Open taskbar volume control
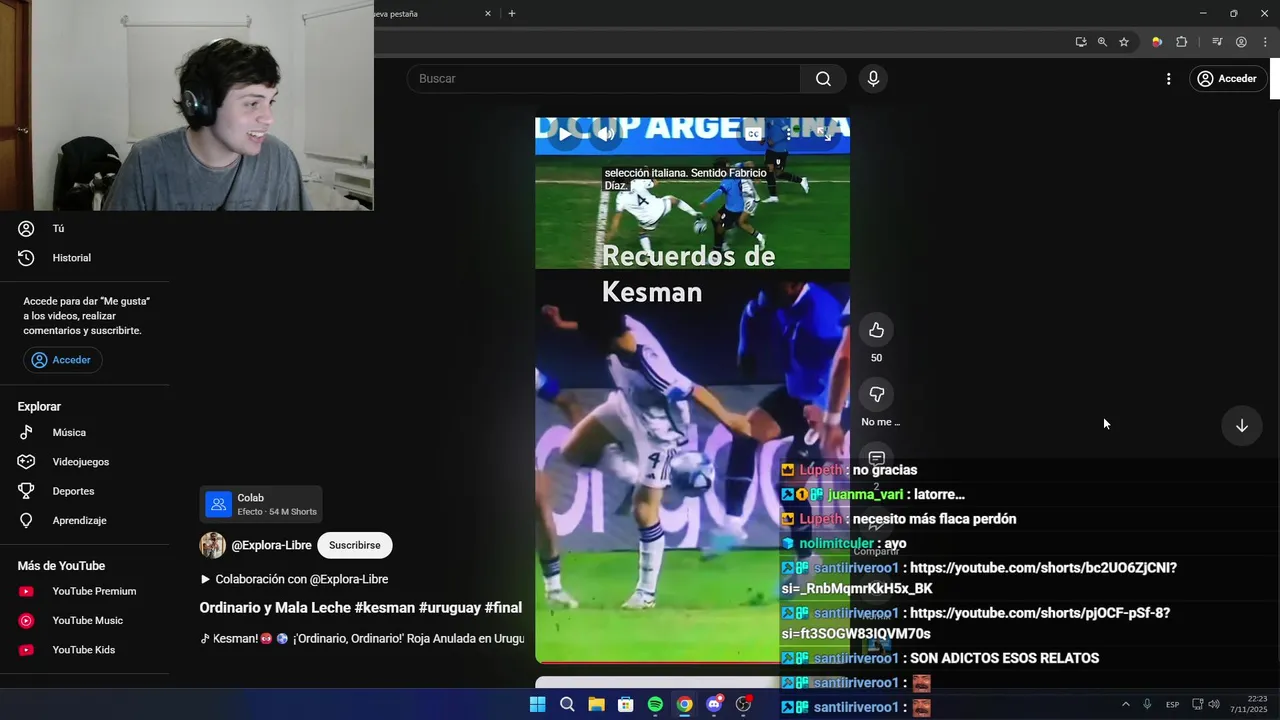This screenshot has height=720, width=1280. click(x=1214, y=704)
